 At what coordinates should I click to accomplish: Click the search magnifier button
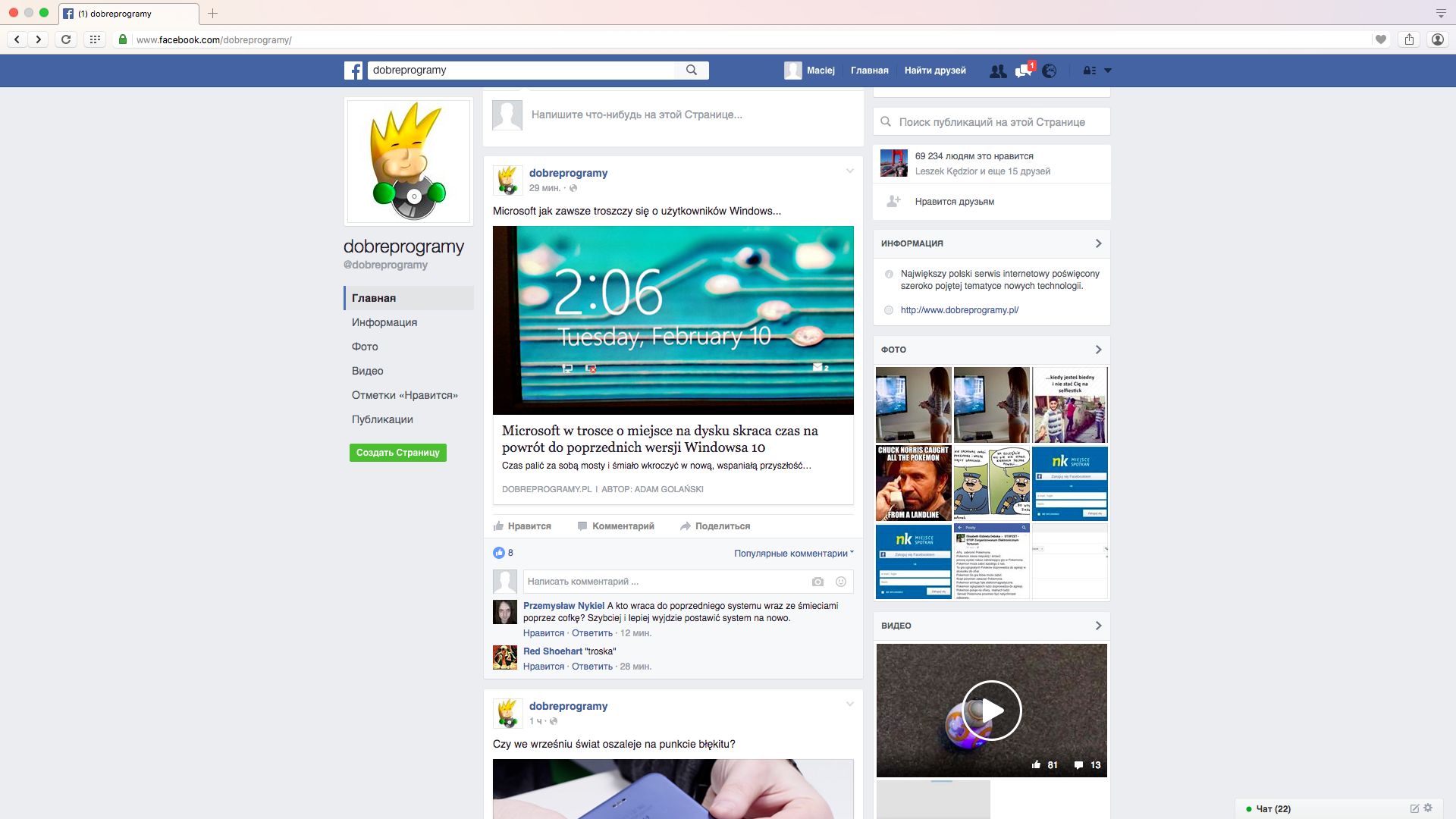[692, 70]
